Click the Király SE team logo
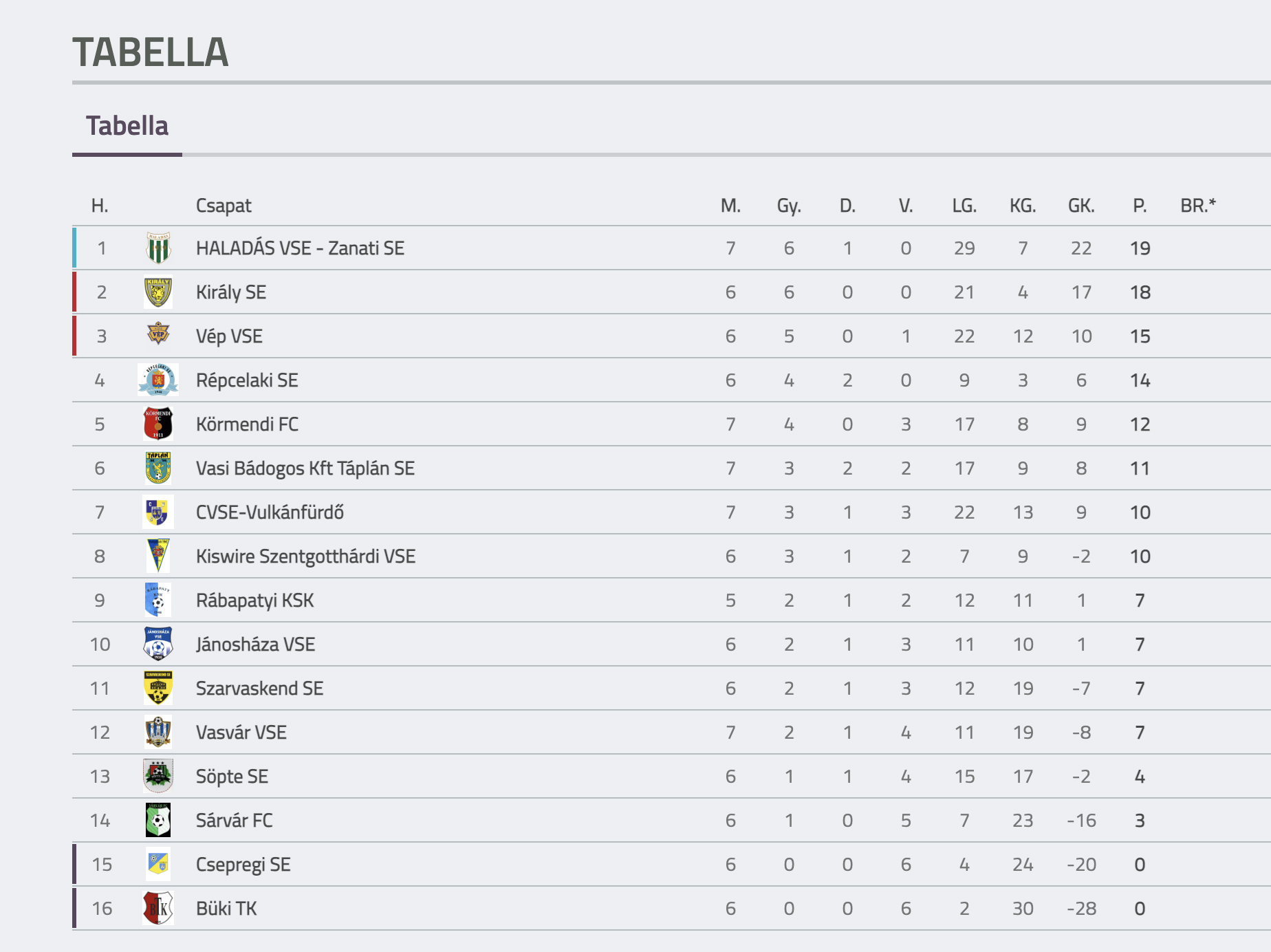 click(158, 292)
